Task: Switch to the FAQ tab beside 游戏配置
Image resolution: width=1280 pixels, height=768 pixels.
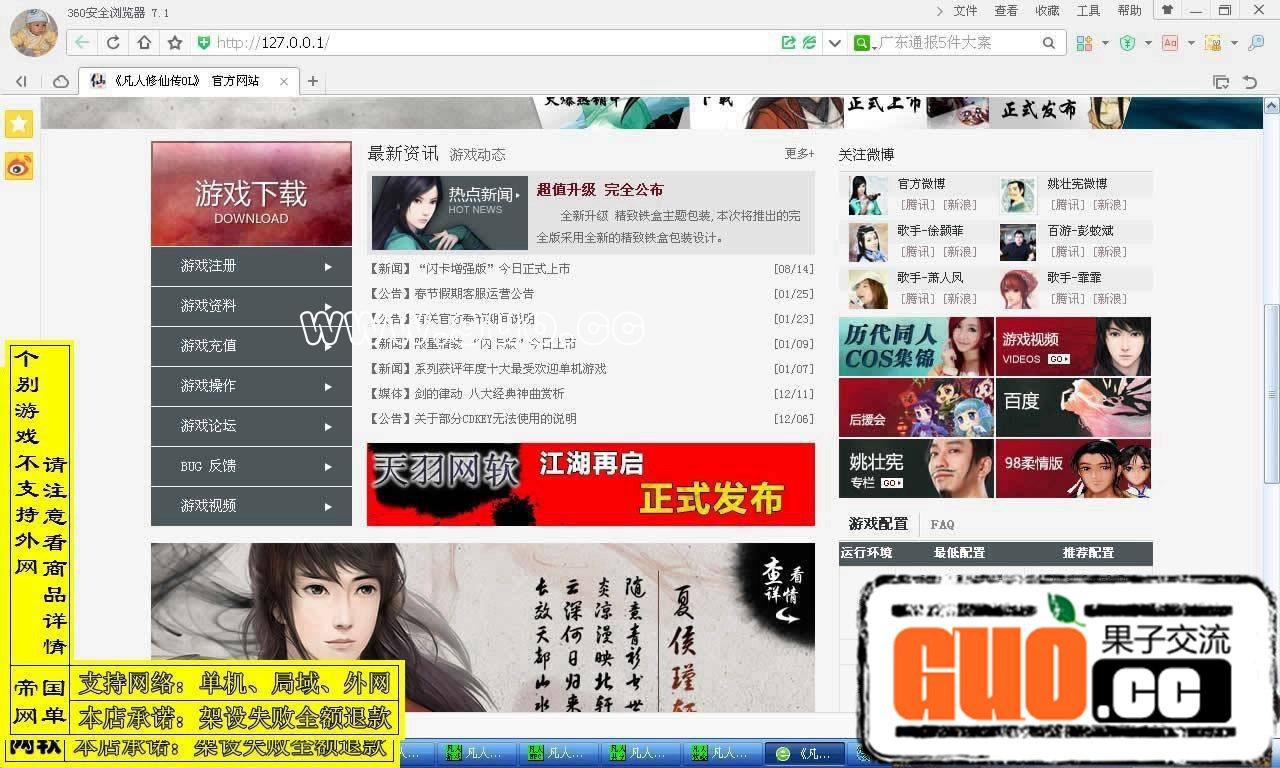Action: 942,524
